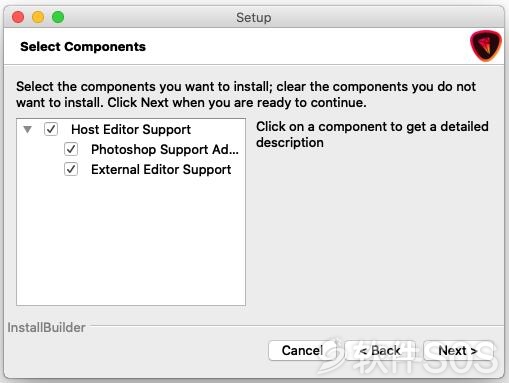This screenshot has height=383, width=509.
Task: Select the Photoshop Support Ad... item
Action: click(x=165, y=149)
